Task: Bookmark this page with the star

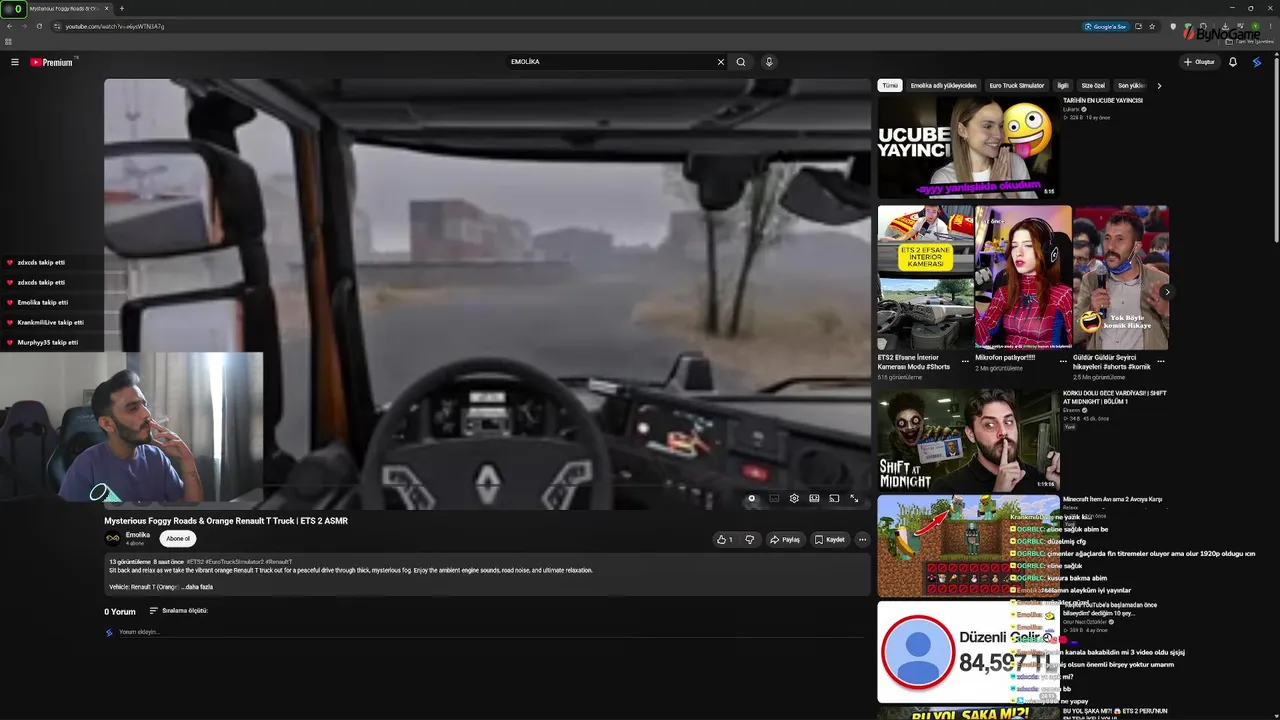Action: pyautogui.click(x=1152, y=26)
